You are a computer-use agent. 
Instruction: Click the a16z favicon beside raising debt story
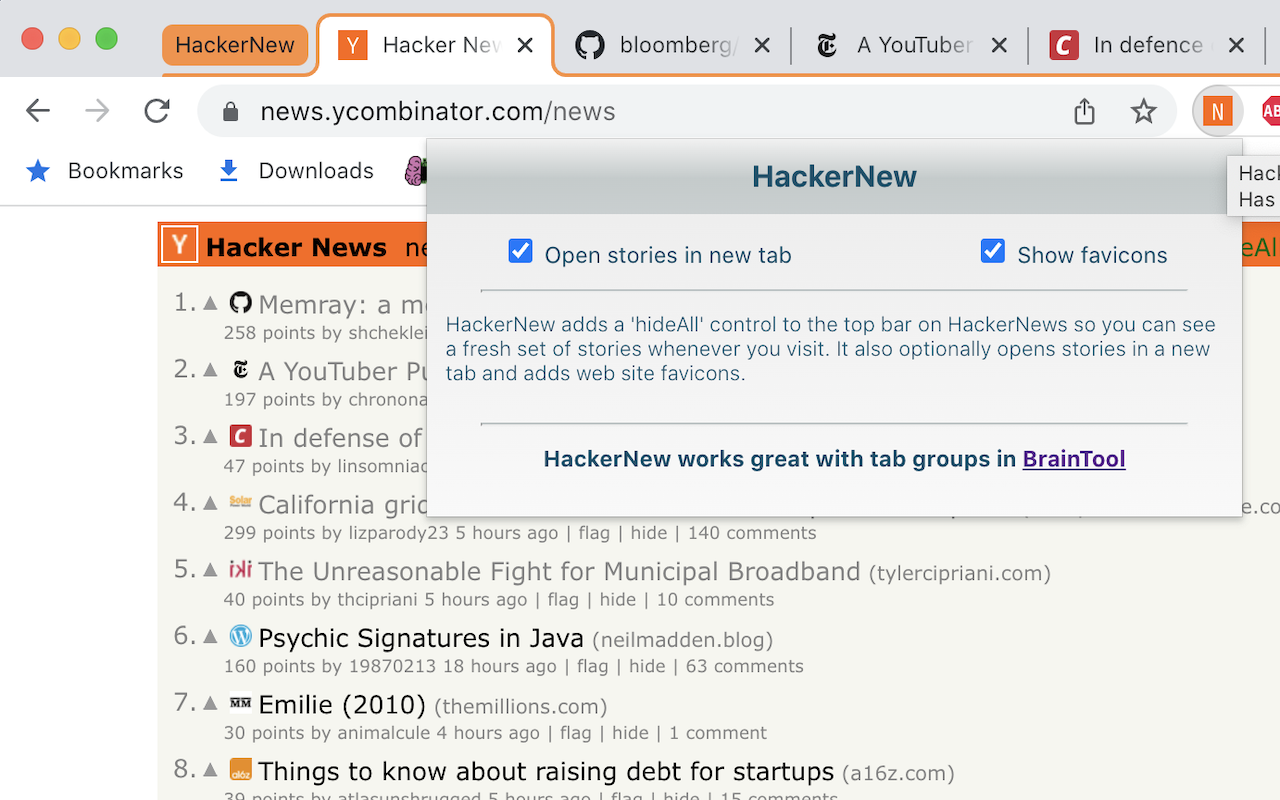pos(240,770)
